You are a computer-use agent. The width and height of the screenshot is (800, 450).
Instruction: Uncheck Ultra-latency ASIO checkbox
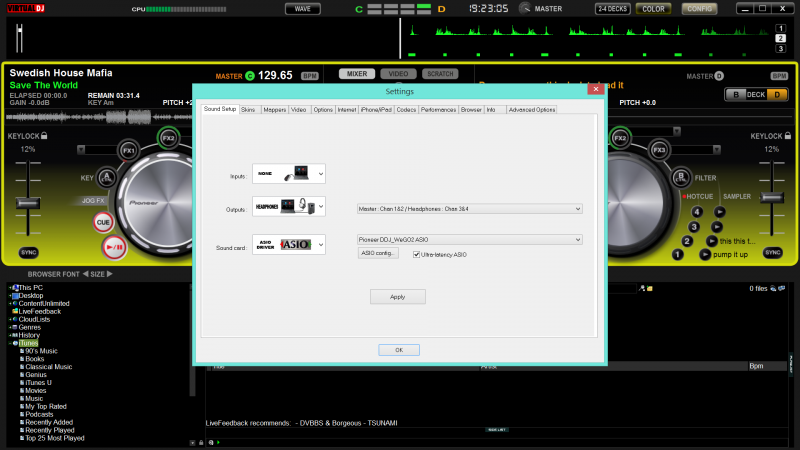[x=416, y=255]
